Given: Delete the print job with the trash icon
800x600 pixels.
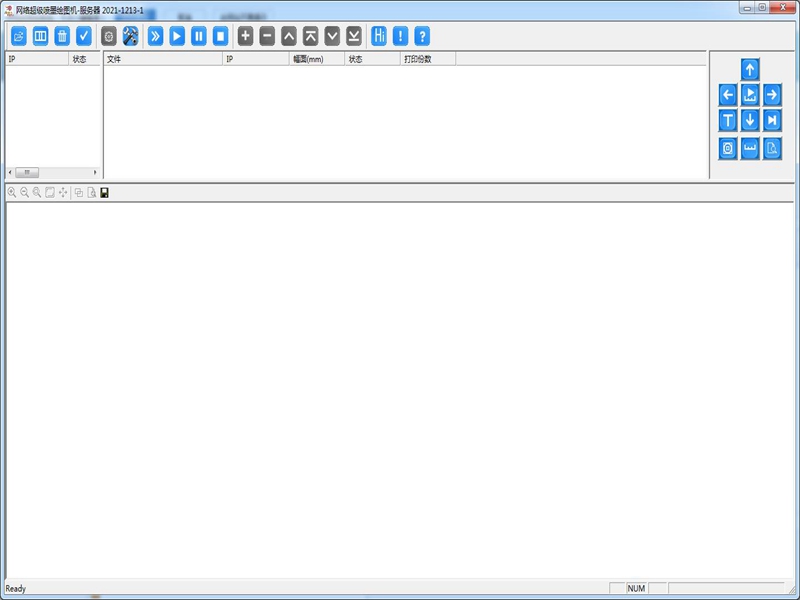Looking at the screenshot, I should tap(62, 36).
